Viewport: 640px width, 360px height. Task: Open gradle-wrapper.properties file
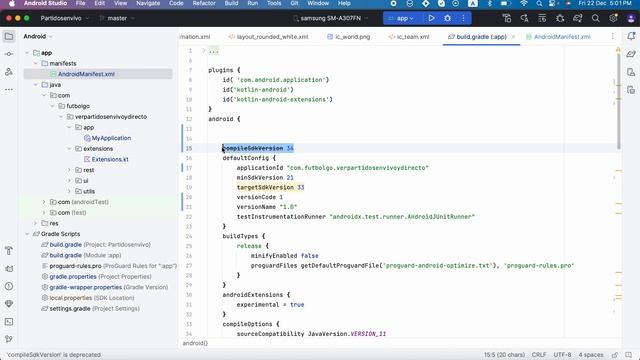click(104, 287)
